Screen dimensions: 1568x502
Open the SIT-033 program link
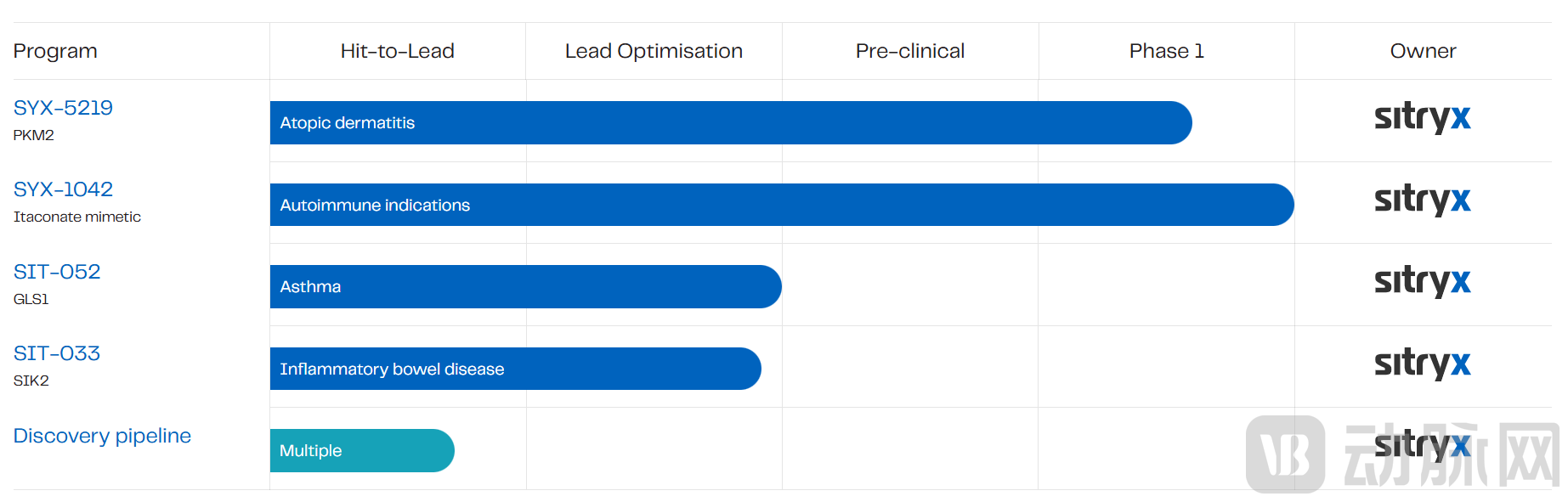pos(57,353)
